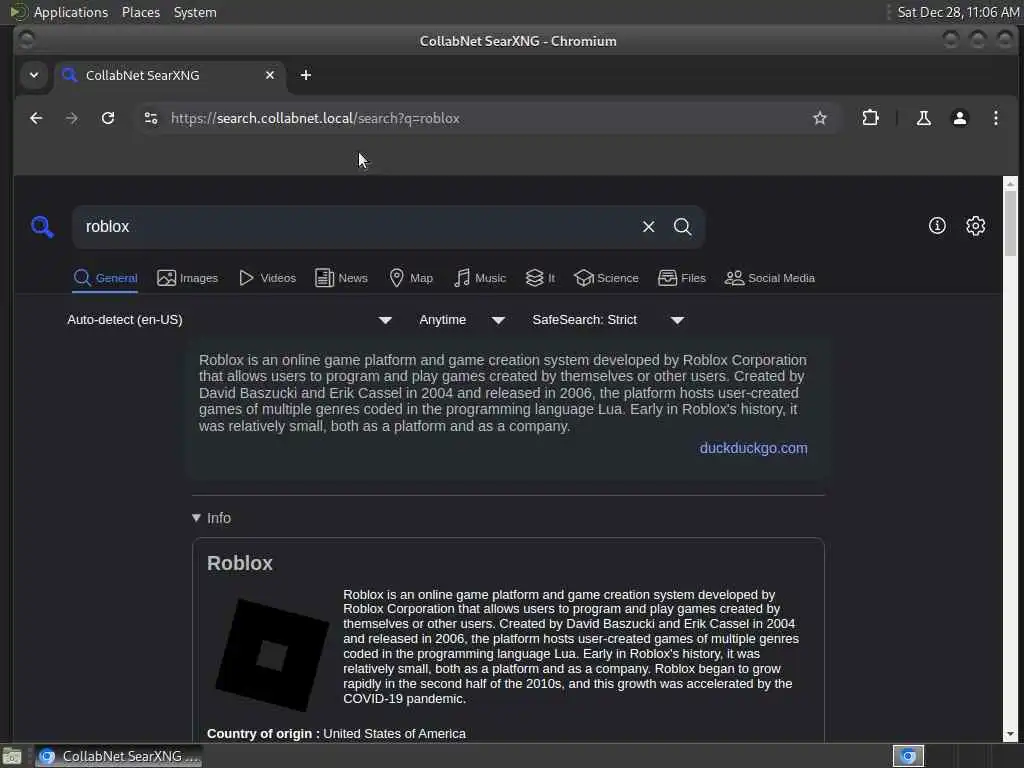Open a new tab with plus button
Screen dimensions: 1024x768
[306, 75]
